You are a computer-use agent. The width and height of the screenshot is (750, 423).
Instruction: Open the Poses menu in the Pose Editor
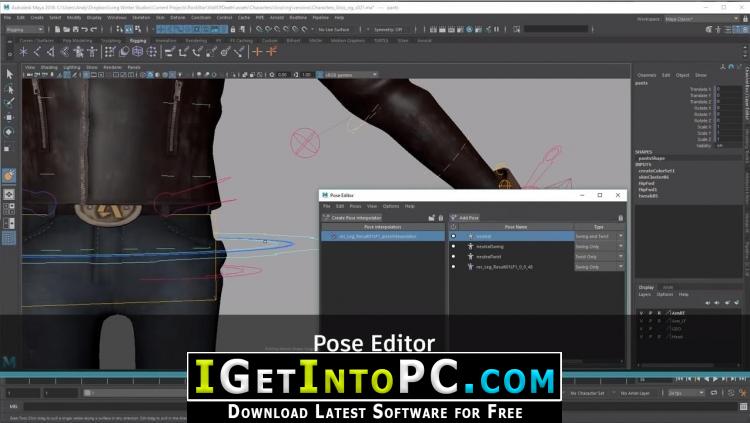[x=355, y=206]
